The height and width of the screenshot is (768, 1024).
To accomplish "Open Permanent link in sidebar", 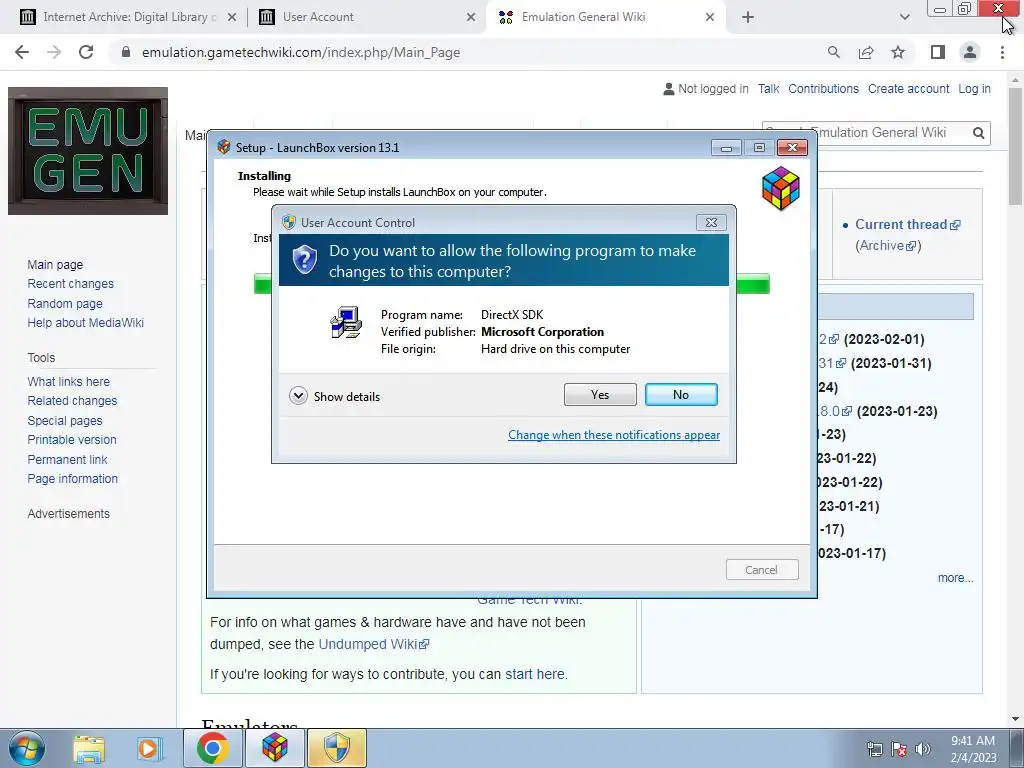I will pyautogui.click(x=67, y=460).
